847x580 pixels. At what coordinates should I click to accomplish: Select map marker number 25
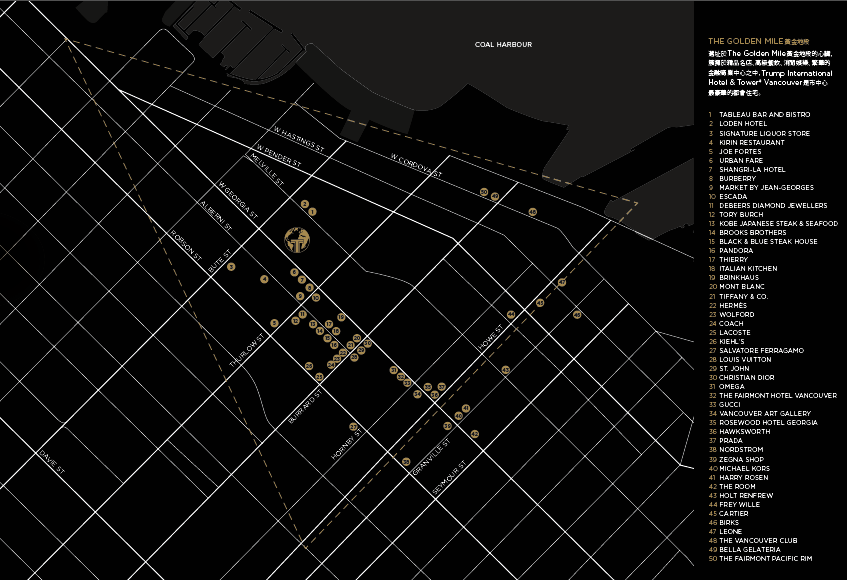click(319, 376)
